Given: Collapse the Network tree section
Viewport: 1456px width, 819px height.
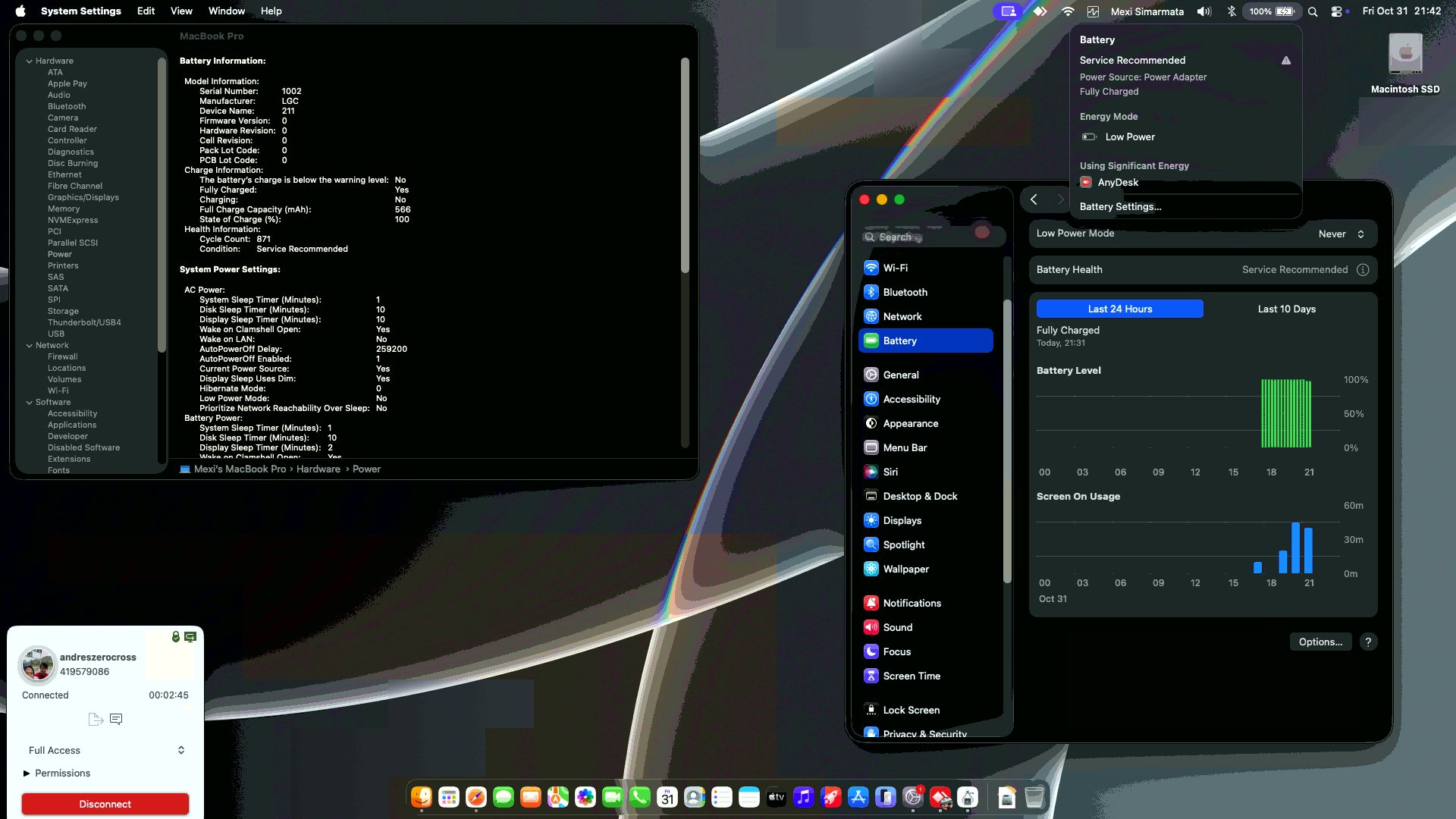Looking at the screenshot, I should tap(29, 346).
